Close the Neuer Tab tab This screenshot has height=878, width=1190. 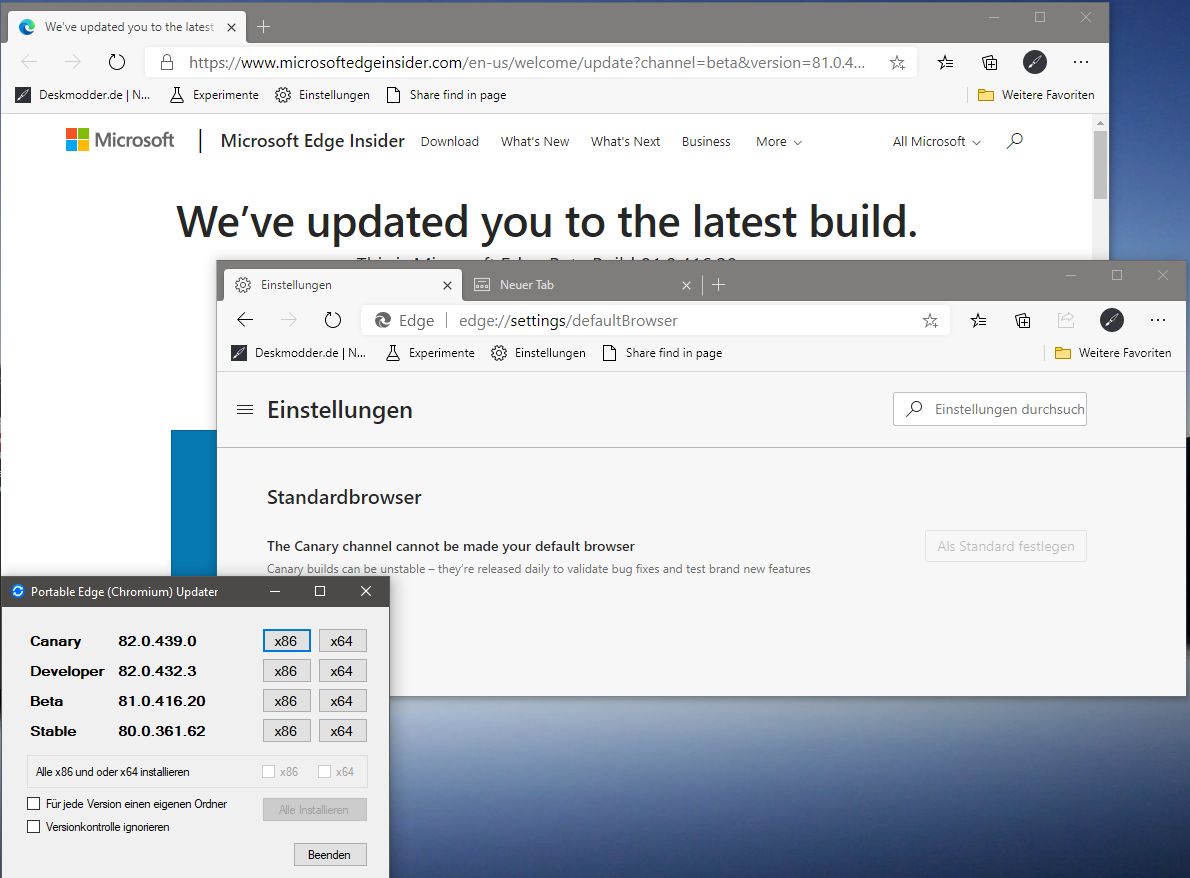(686, 285)
